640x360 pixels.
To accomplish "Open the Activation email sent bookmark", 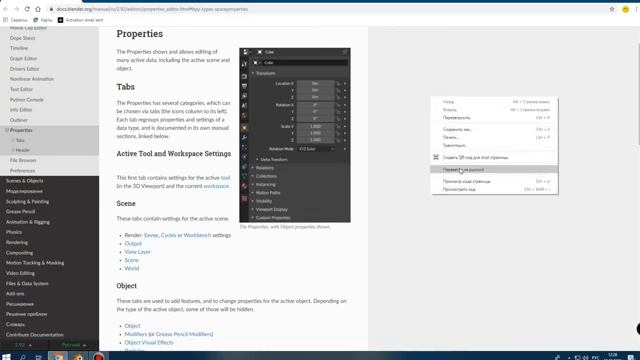I will (80, 20).
